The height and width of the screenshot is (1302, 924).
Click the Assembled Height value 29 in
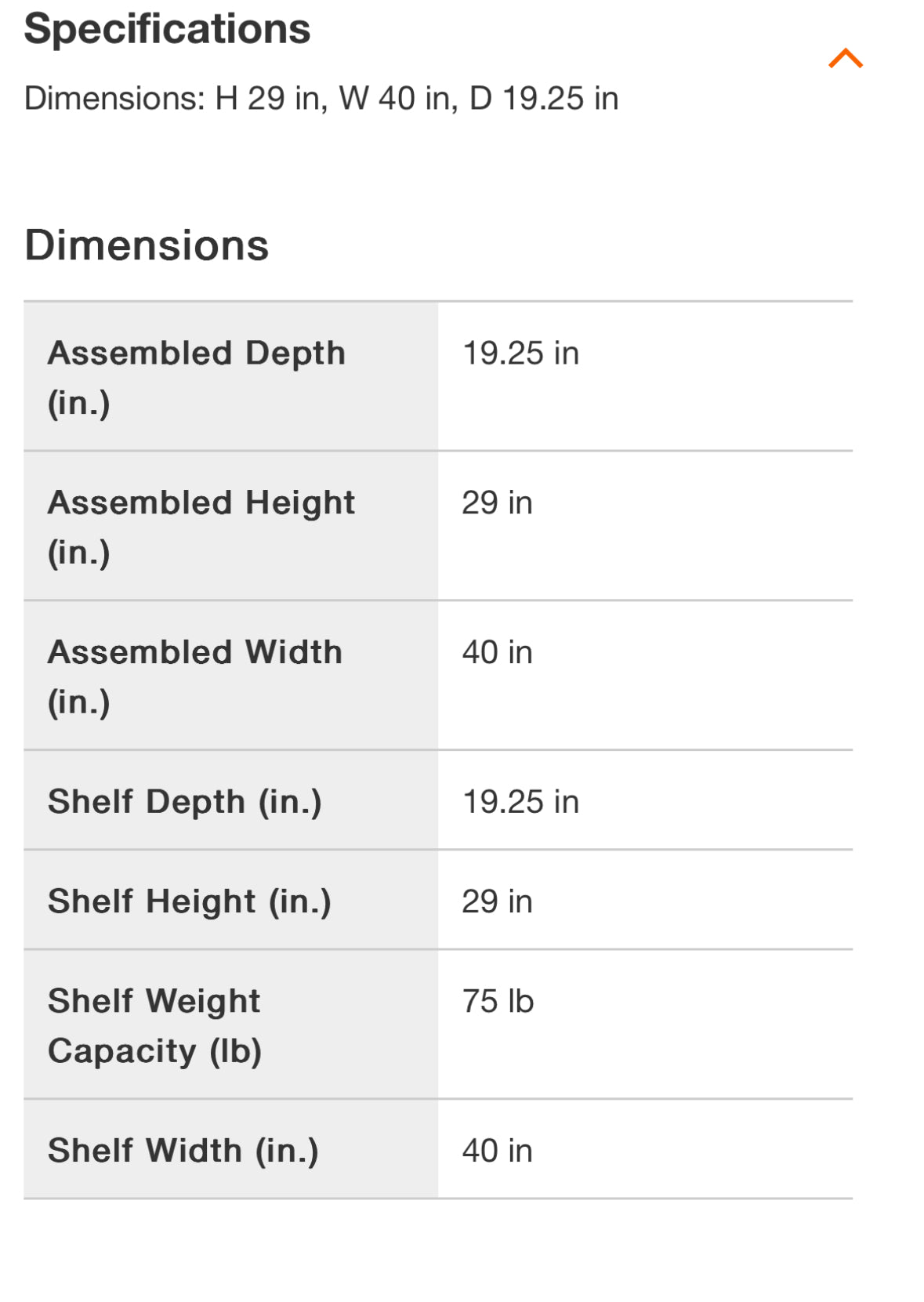[x=497, y=503]
